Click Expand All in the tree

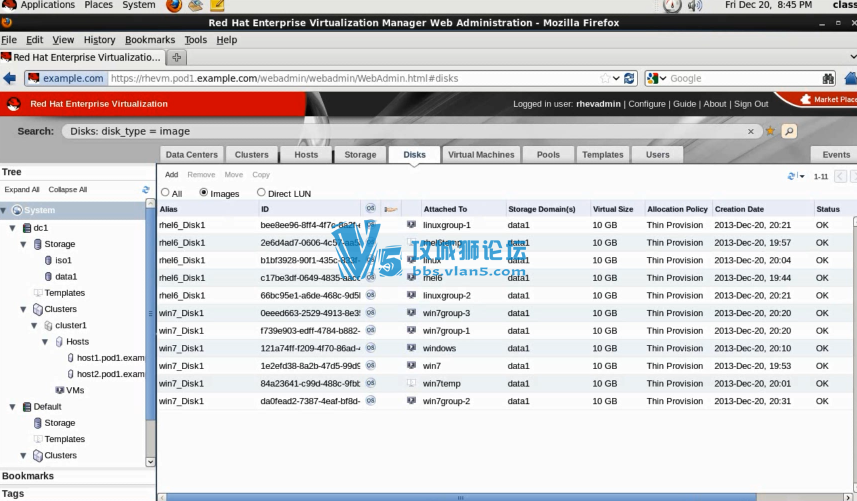tap(22, 190)
